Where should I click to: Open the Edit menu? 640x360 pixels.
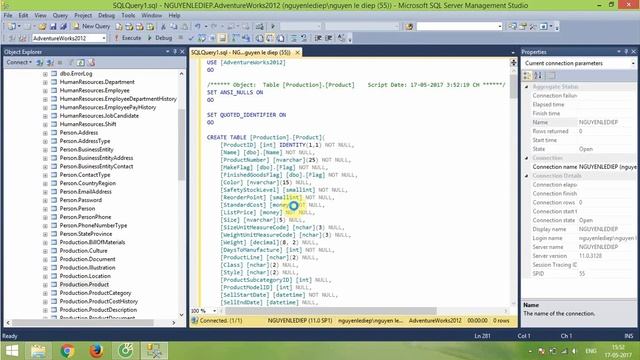pyautogui.click(x=23, y=15)
